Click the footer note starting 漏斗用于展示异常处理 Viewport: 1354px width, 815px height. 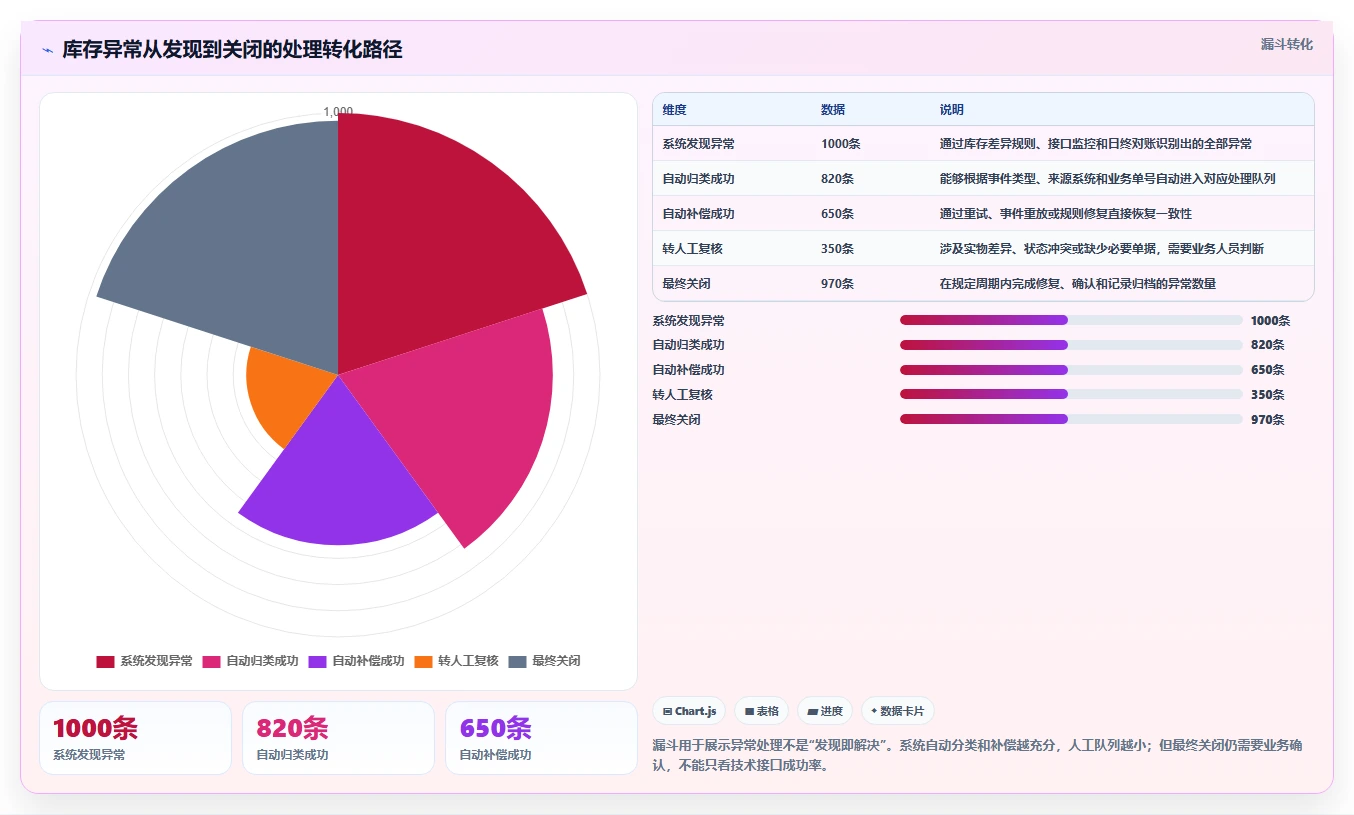coord(977,755)
